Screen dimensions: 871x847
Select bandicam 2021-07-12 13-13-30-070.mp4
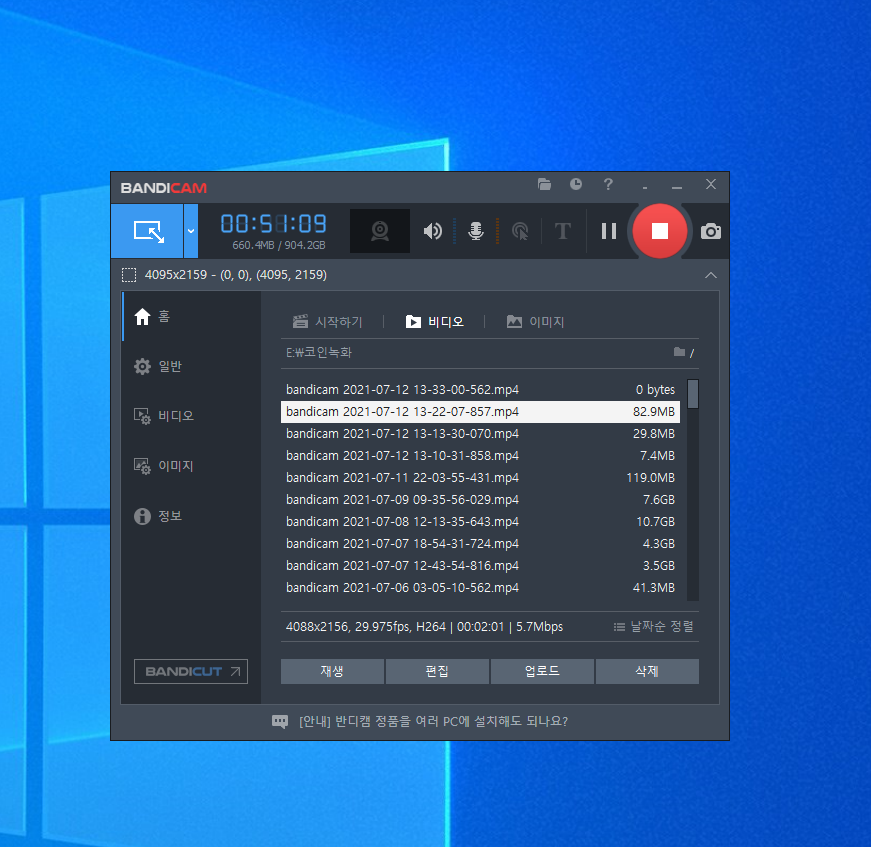coord(480,434)
